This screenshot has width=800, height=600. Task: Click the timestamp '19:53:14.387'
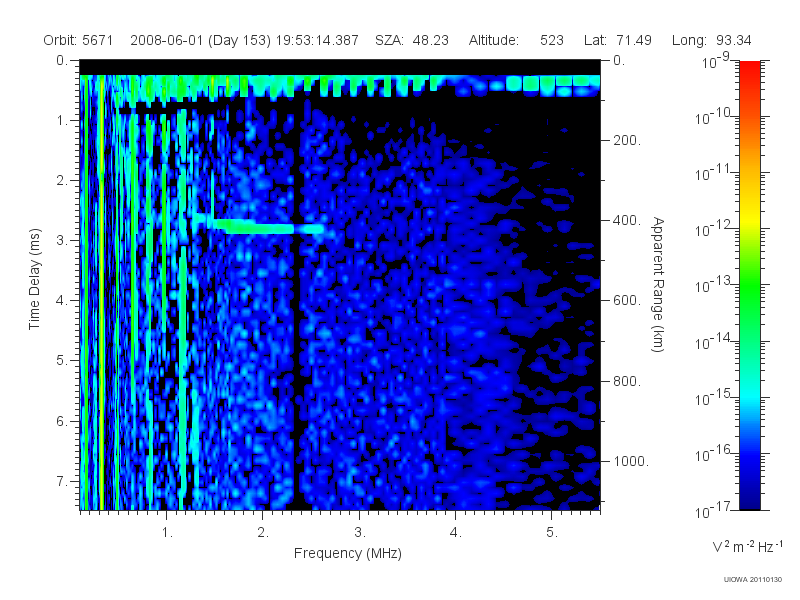[317, 40]
